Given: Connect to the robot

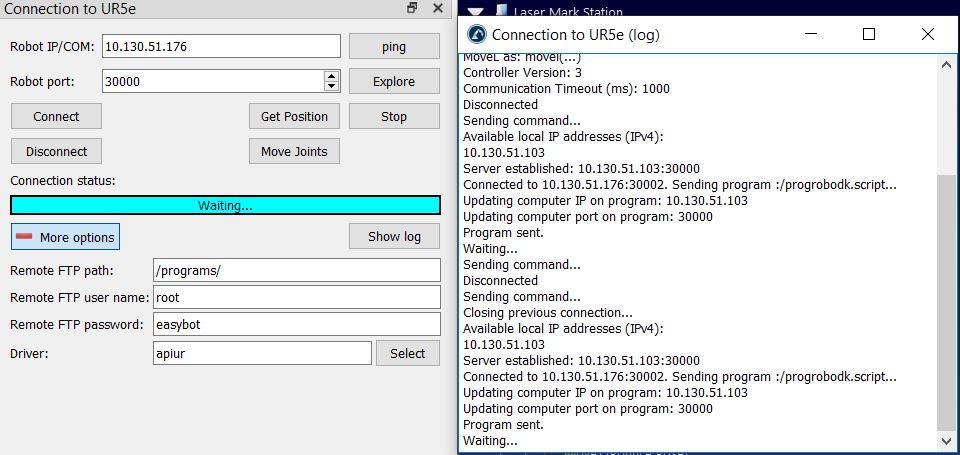Looking at the screenshot, I should point(56,116).
